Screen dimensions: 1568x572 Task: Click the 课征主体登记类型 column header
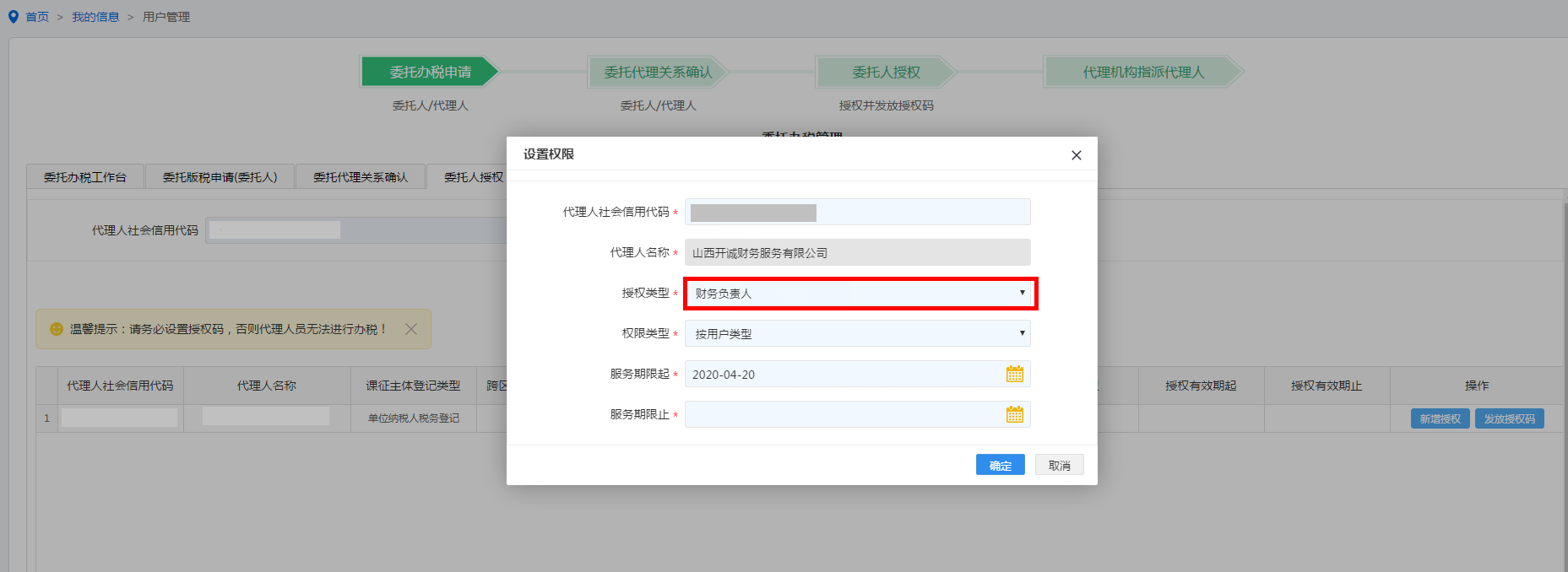pyautogui.click(x=413, y=386)
